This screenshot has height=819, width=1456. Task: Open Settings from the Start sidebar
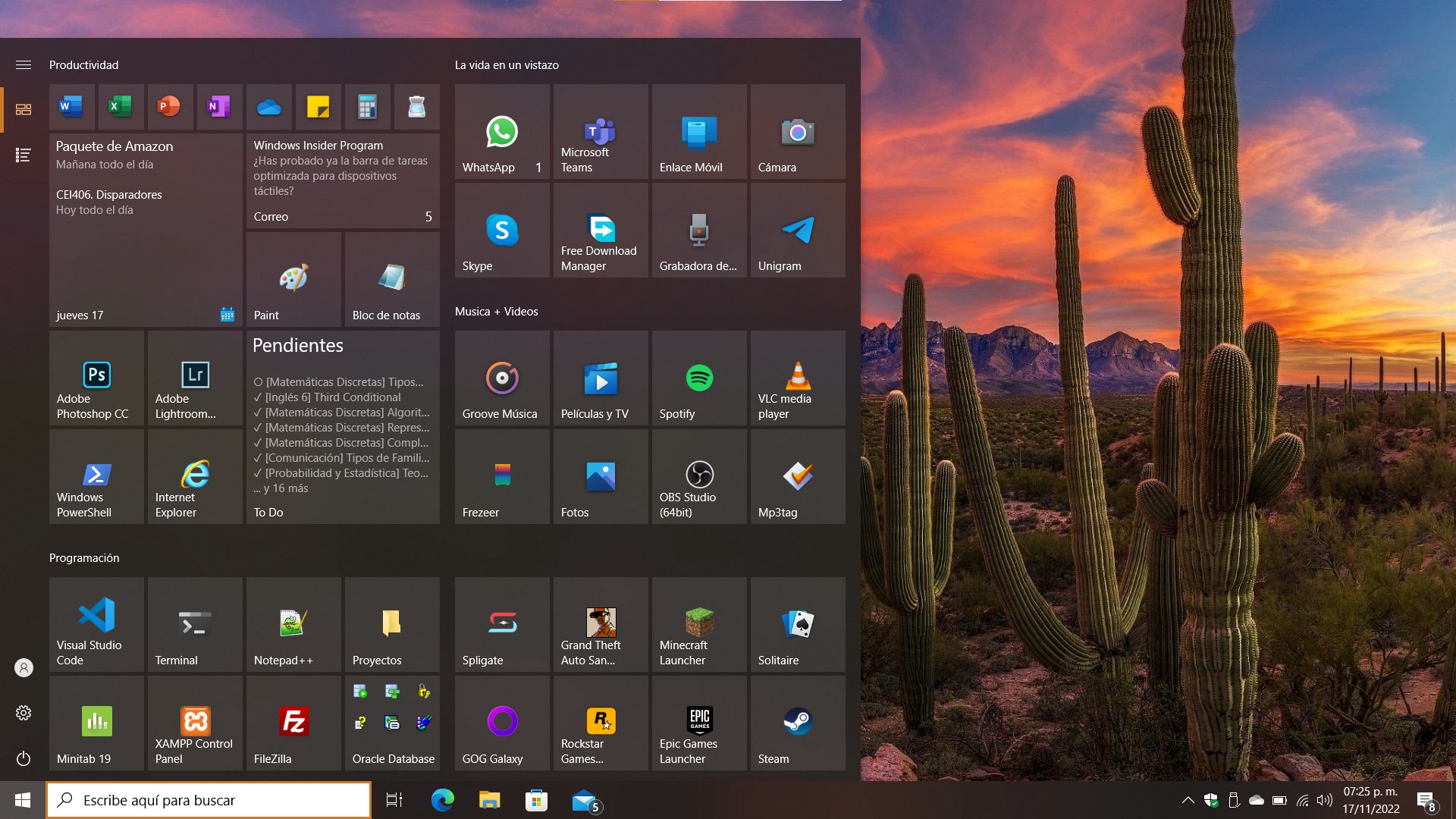24,713
